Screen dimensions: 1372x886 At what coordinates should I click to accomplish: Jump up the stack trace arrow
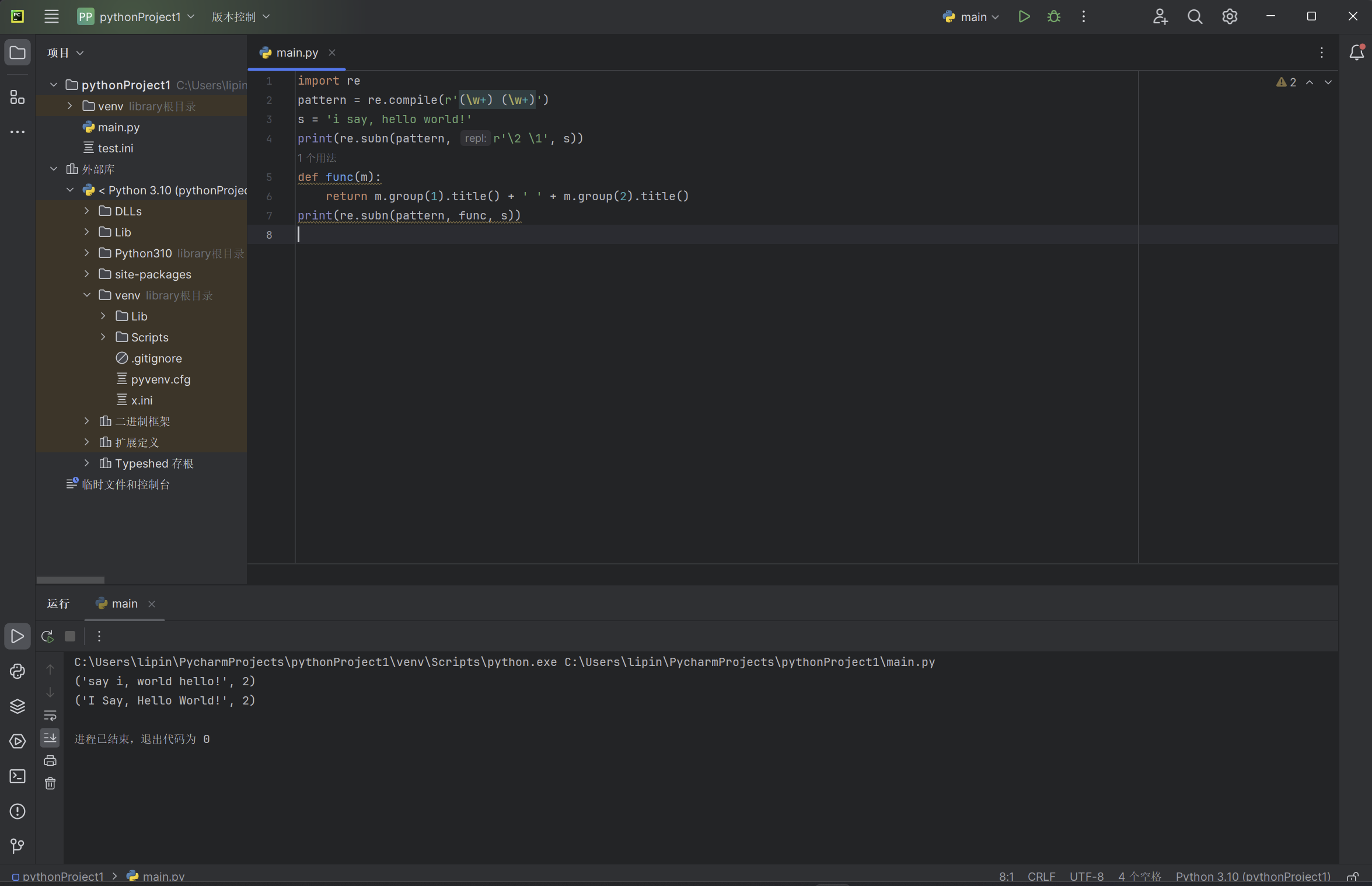[x=50, y=669]
